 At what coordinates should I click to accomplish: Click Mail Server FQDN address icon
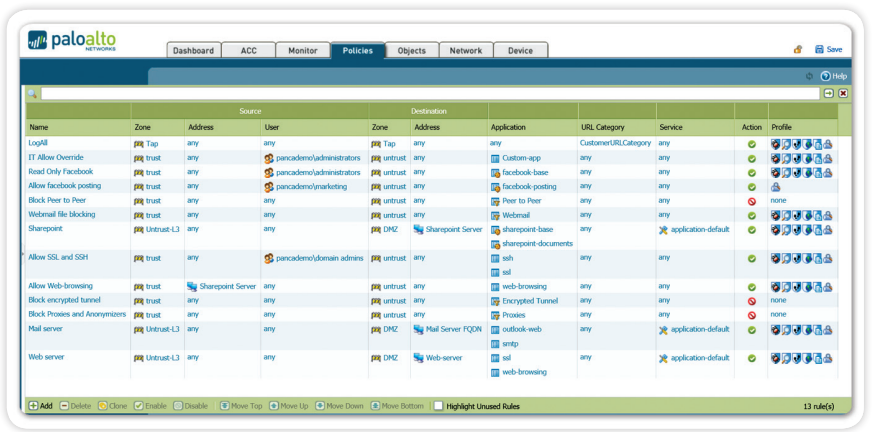(x=418, y=330)
